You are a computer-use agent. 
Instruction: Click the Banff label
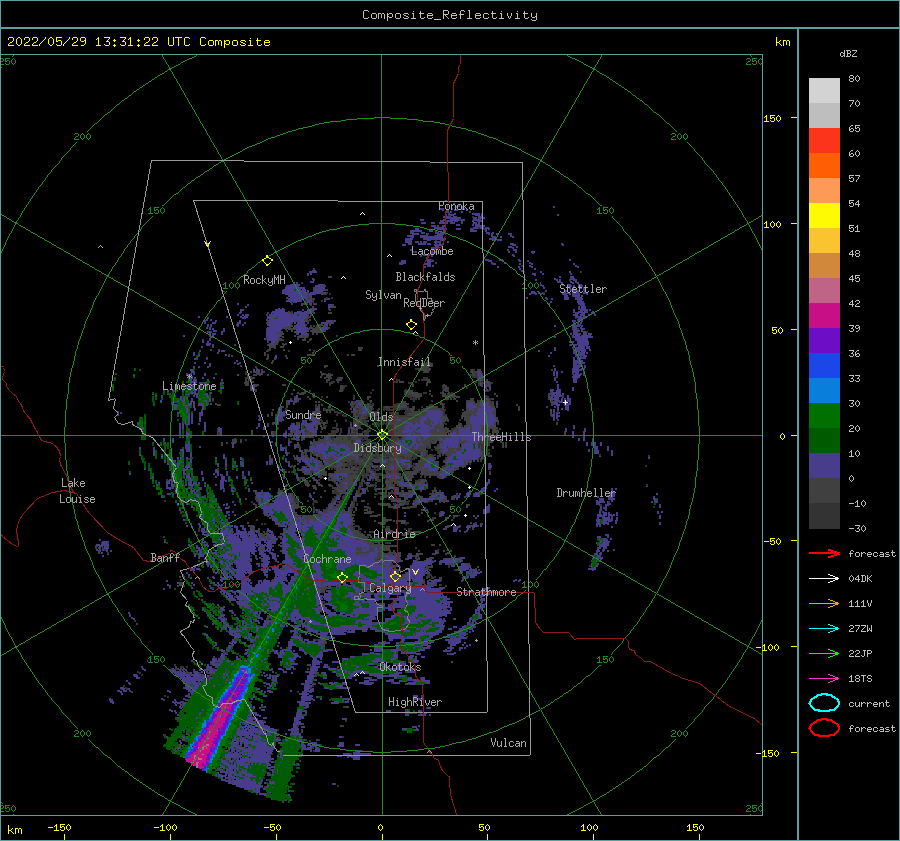165,557
